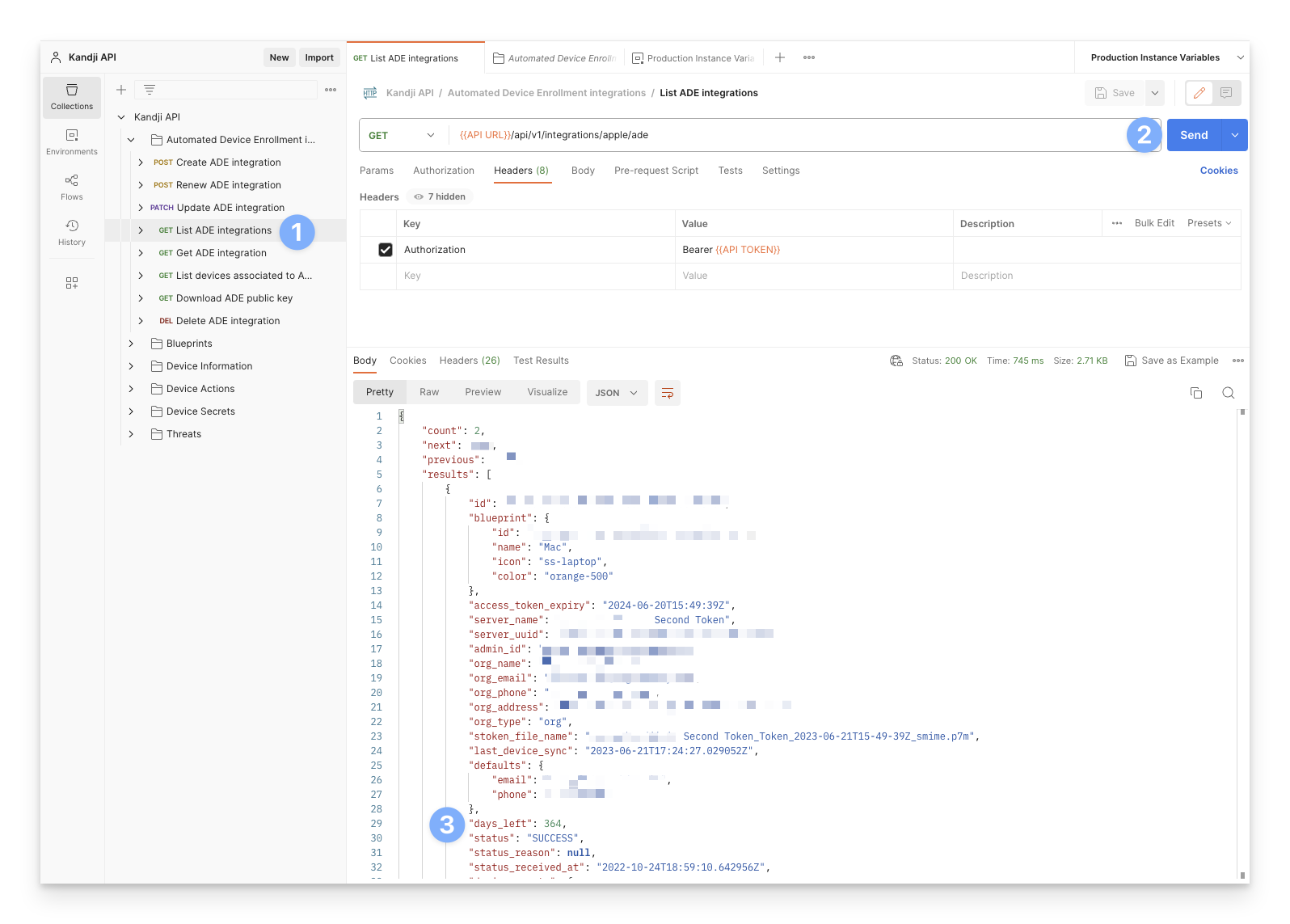Image resolution: width=1290 pixels, height=924 pixels.
Task: Click the Cookies link
Action: (x=1219, y=171)
